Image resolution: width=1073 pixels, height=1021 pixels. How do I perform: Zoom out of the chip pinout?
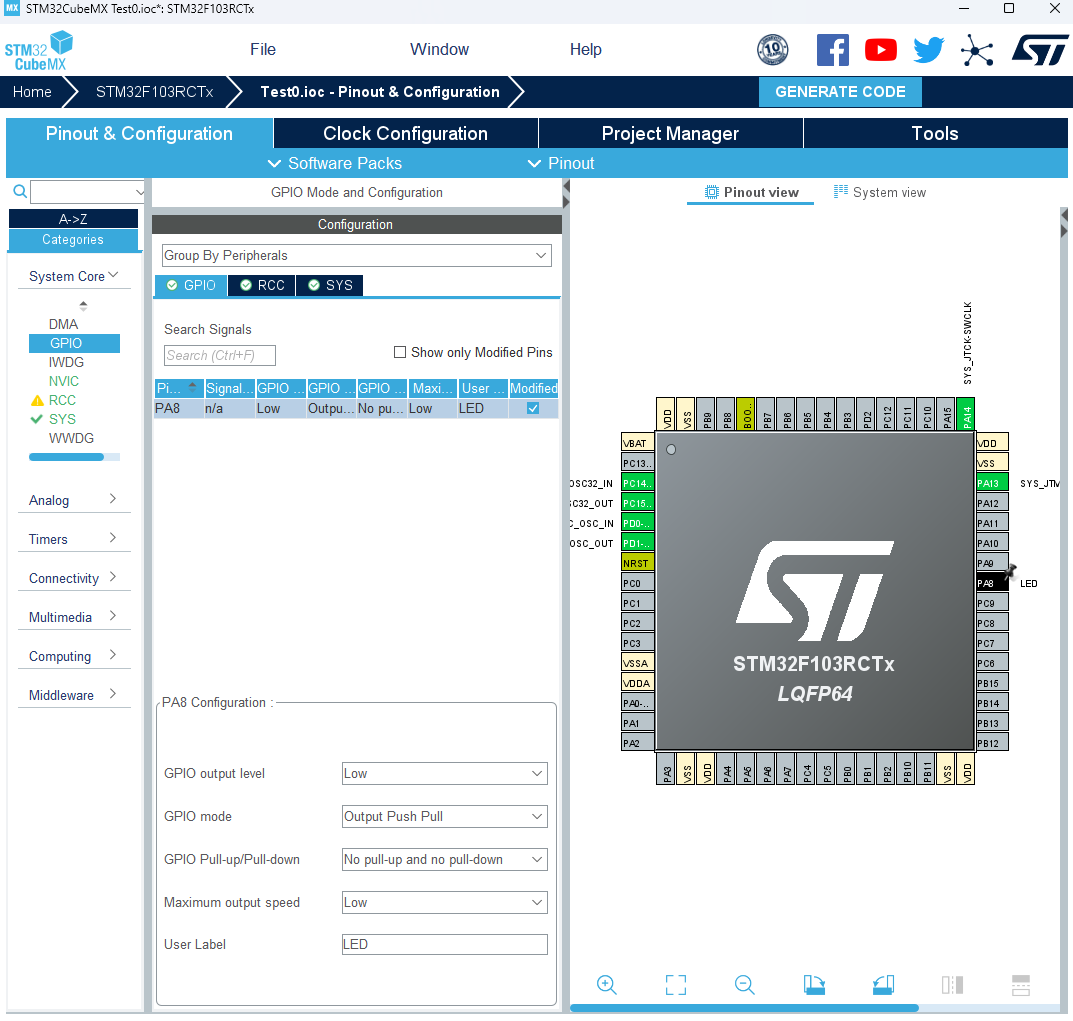(x=745, y=985)
